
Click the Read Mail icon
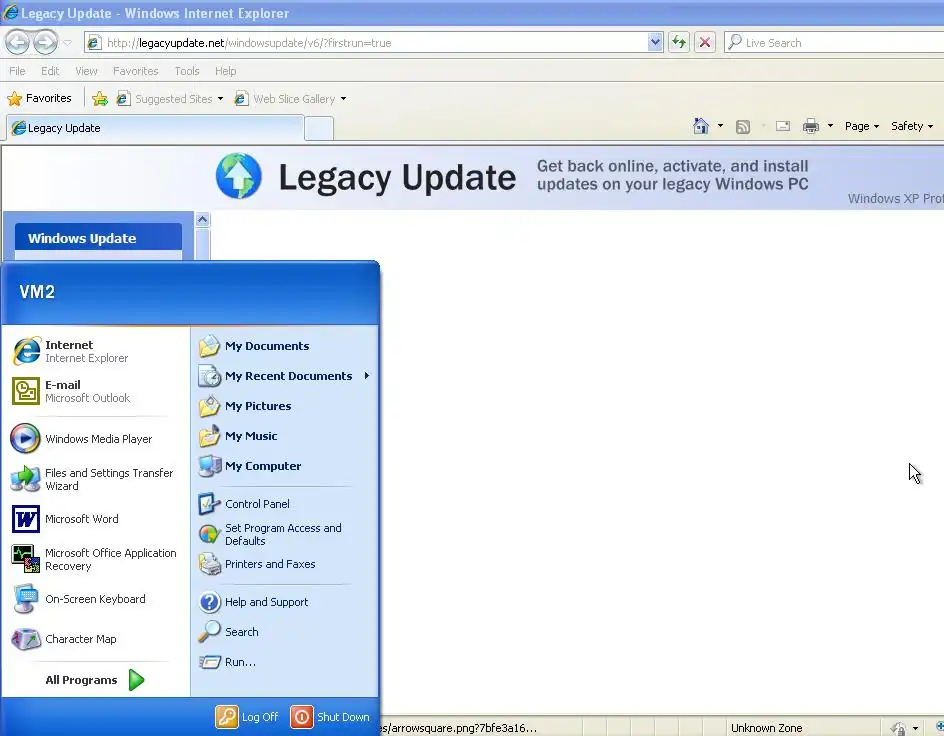point(783,126)
